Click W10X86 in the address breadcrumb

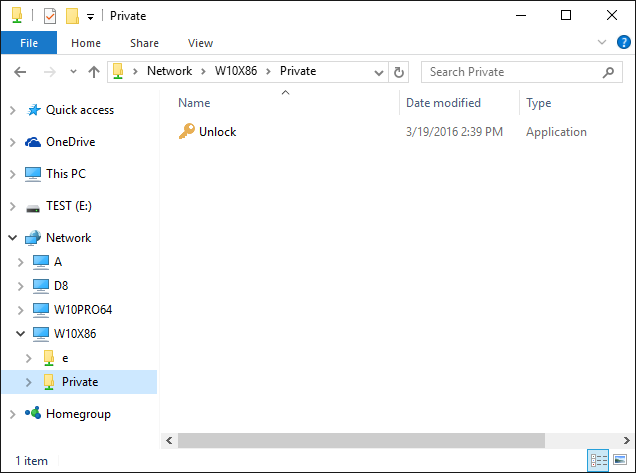pyautogui.click(x=236, y=71)
